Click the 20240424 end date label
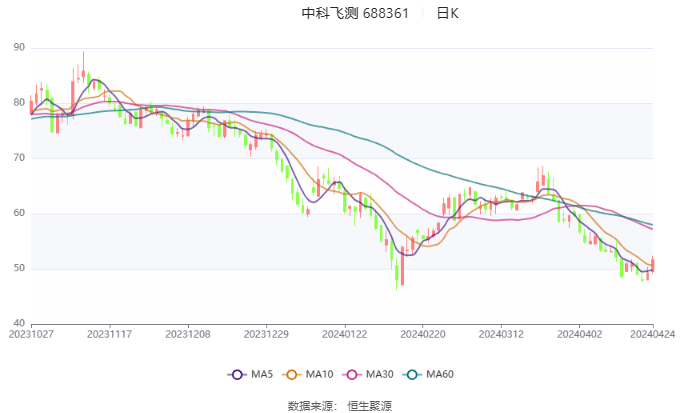680x413 pixels. [x=650, y=335]
